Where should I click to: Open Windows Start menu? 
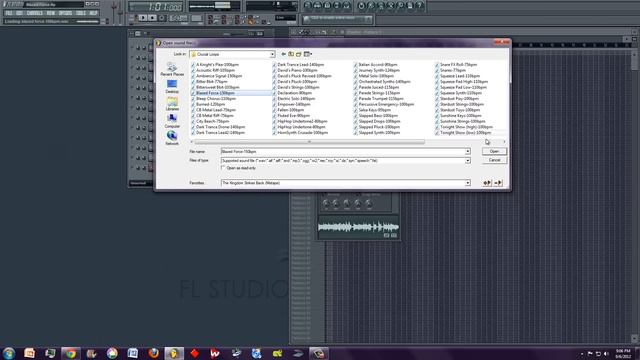9,353
